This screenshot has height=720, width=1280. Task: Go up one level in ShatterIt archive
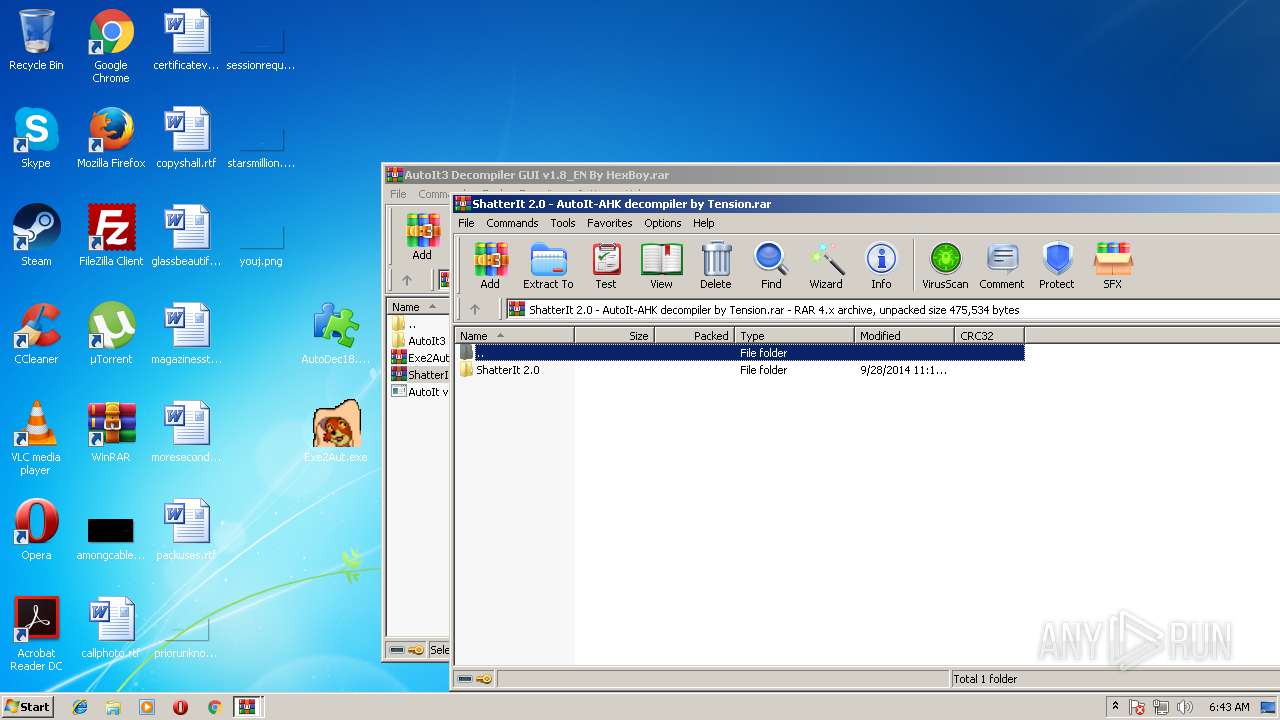475,309
